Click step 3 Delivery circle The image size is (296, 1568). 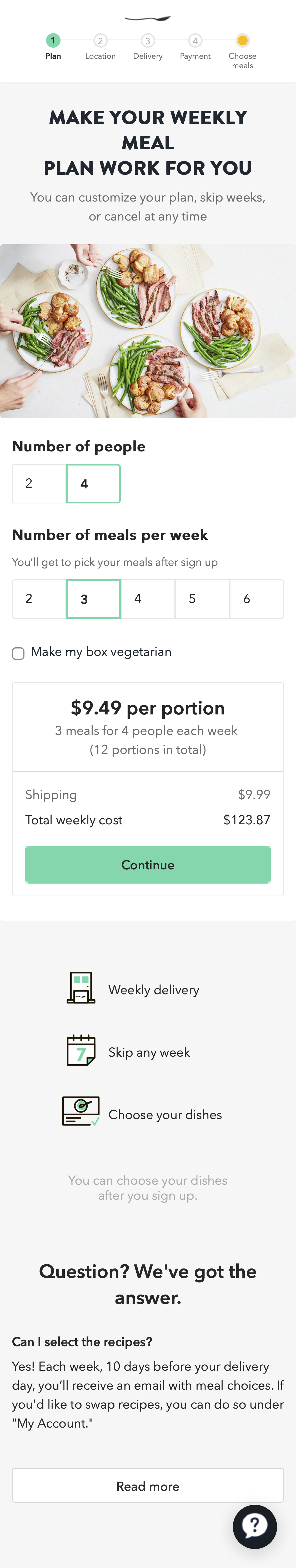pyautogui.click(x=148, y=41)
